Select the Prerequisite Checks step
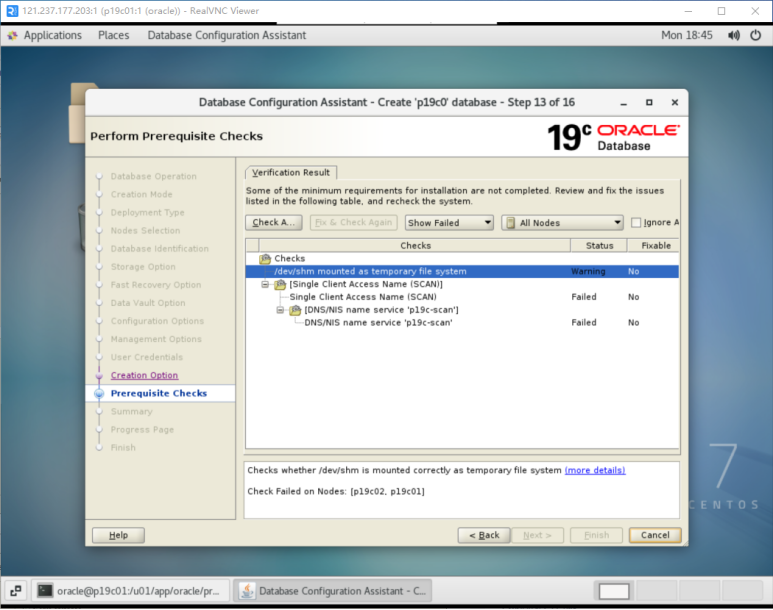Viewport: 773px width, 610px height. (x=159, y=394)
